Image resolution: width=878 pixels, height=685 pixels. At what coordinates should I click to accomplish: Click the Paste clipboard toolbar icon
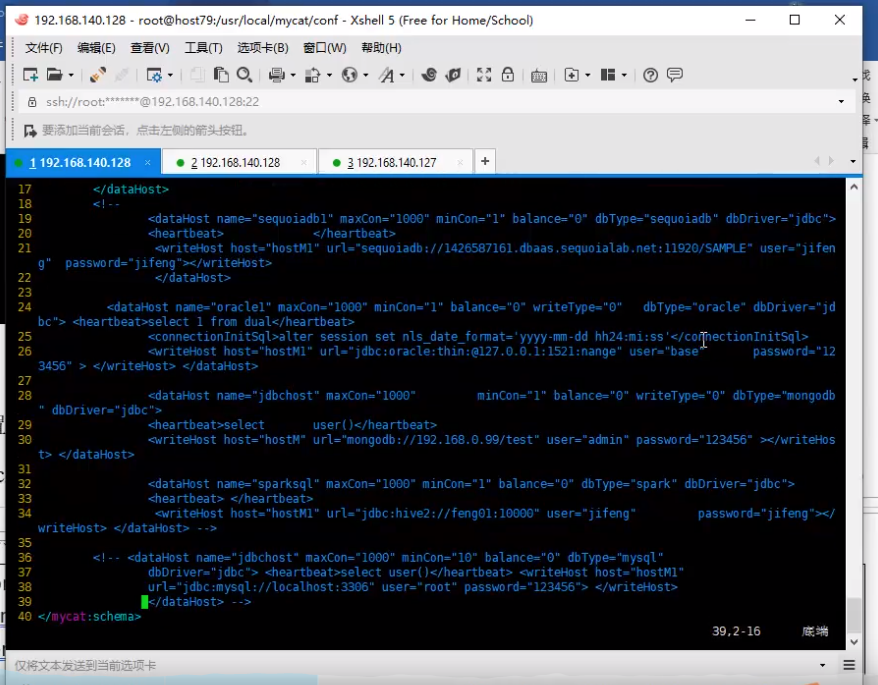click(x=221, y=74)
